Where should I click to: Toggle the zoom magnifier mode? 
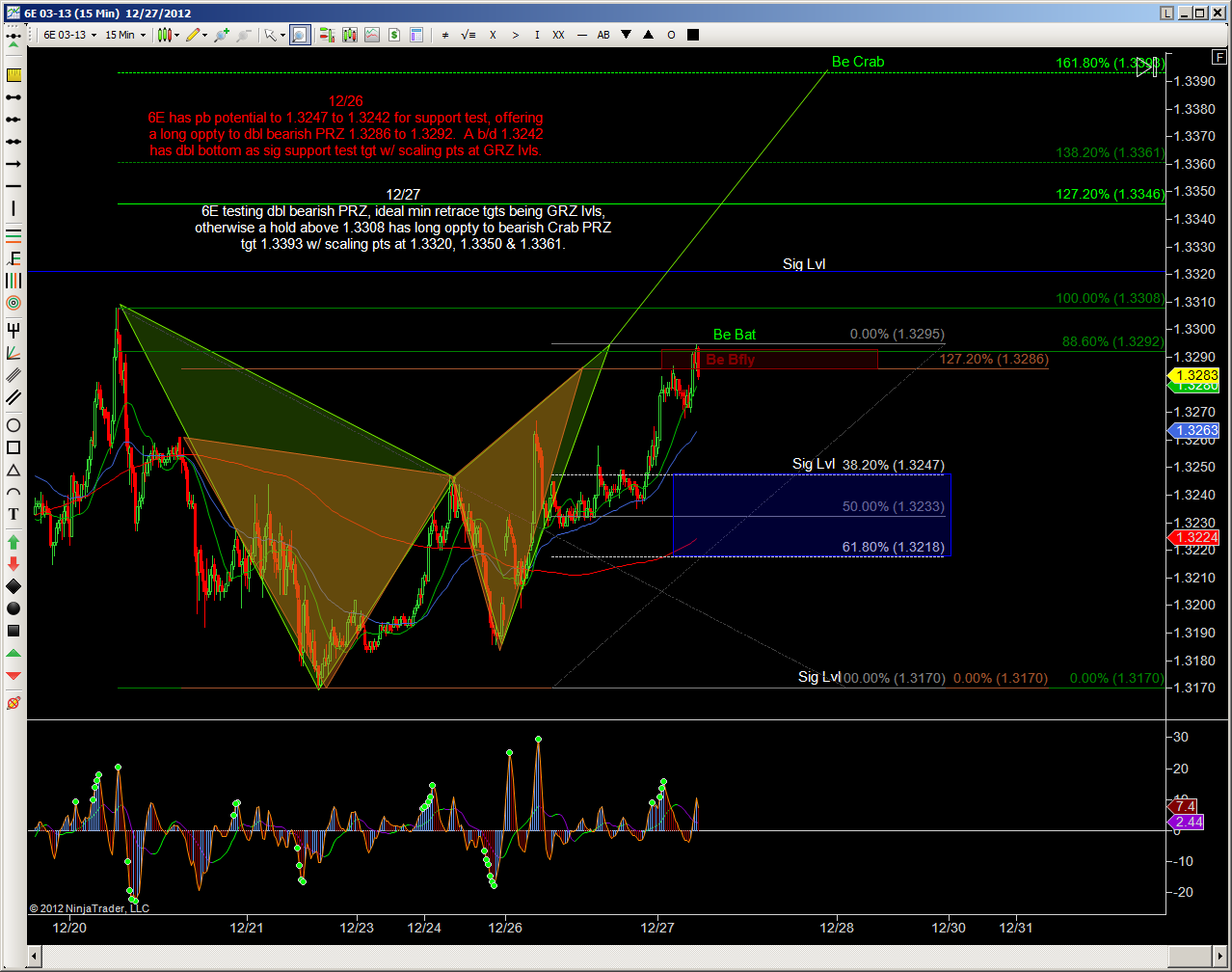click(x=300, y=35)
